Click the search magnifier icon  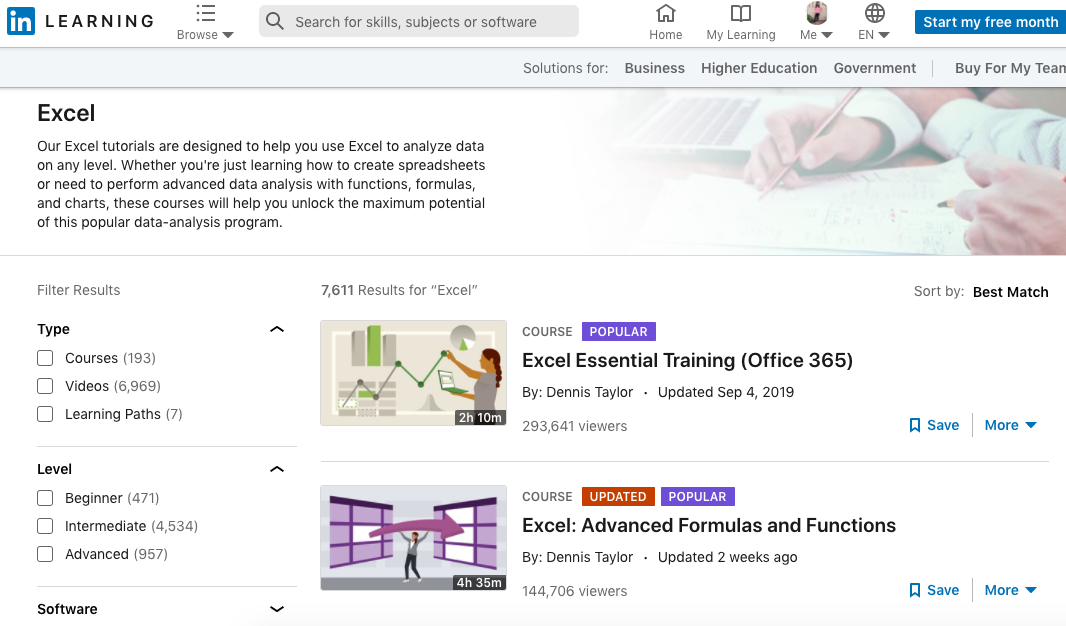pyautogui.click(x=275, y=21)
